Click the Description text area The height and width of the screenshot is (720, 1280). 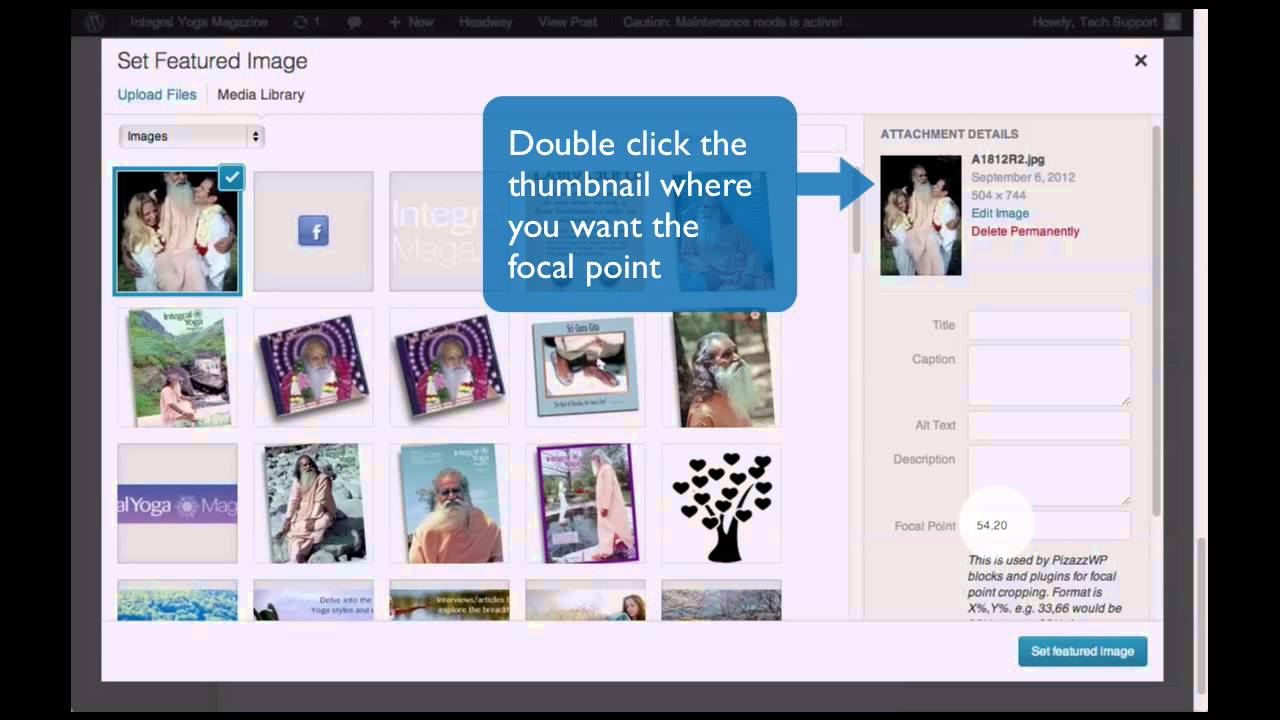coord(1049,475)
